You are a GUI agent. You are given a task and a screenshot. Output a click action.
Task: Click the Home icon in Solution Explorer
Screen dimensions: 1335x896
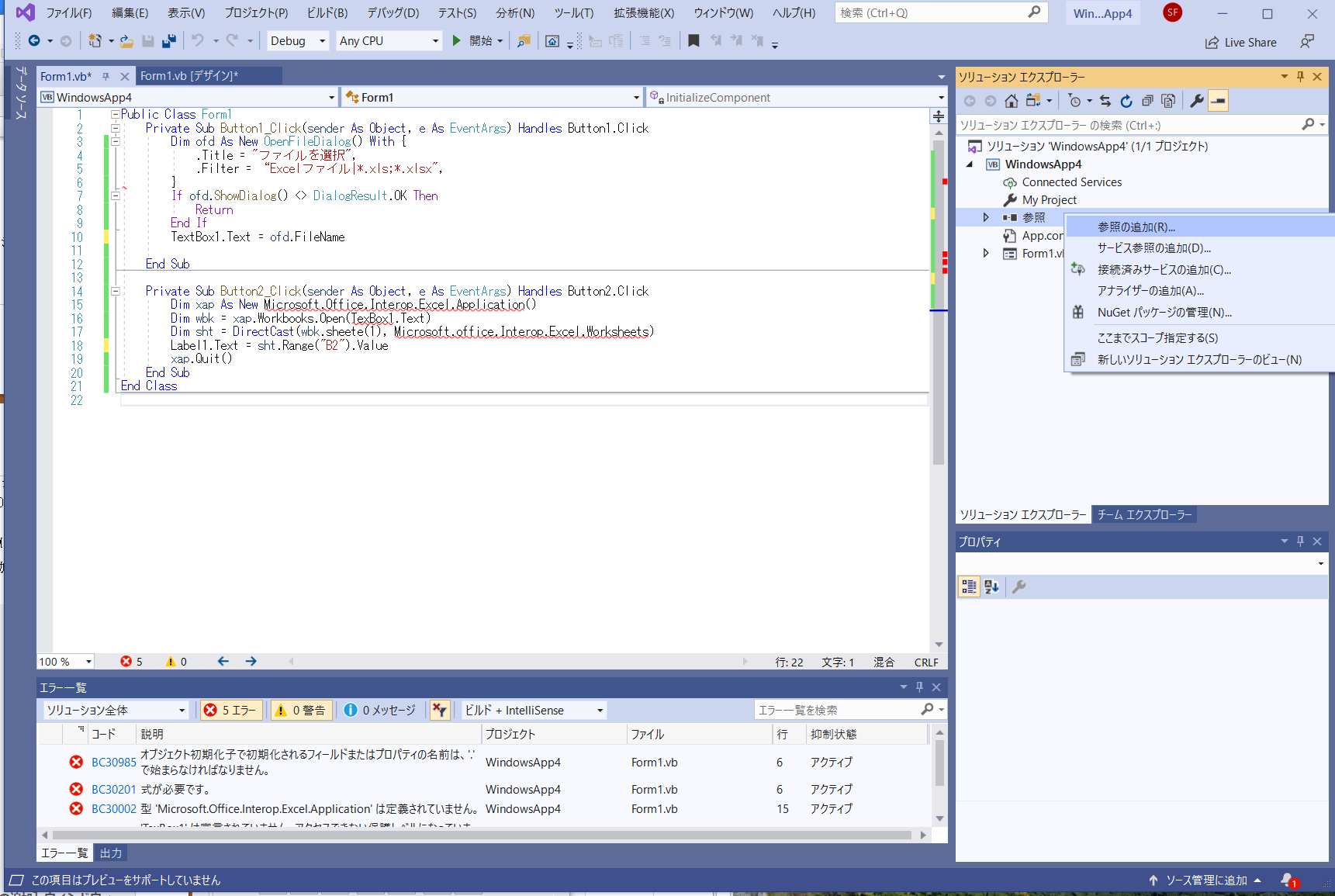(x=1011, y=101)
